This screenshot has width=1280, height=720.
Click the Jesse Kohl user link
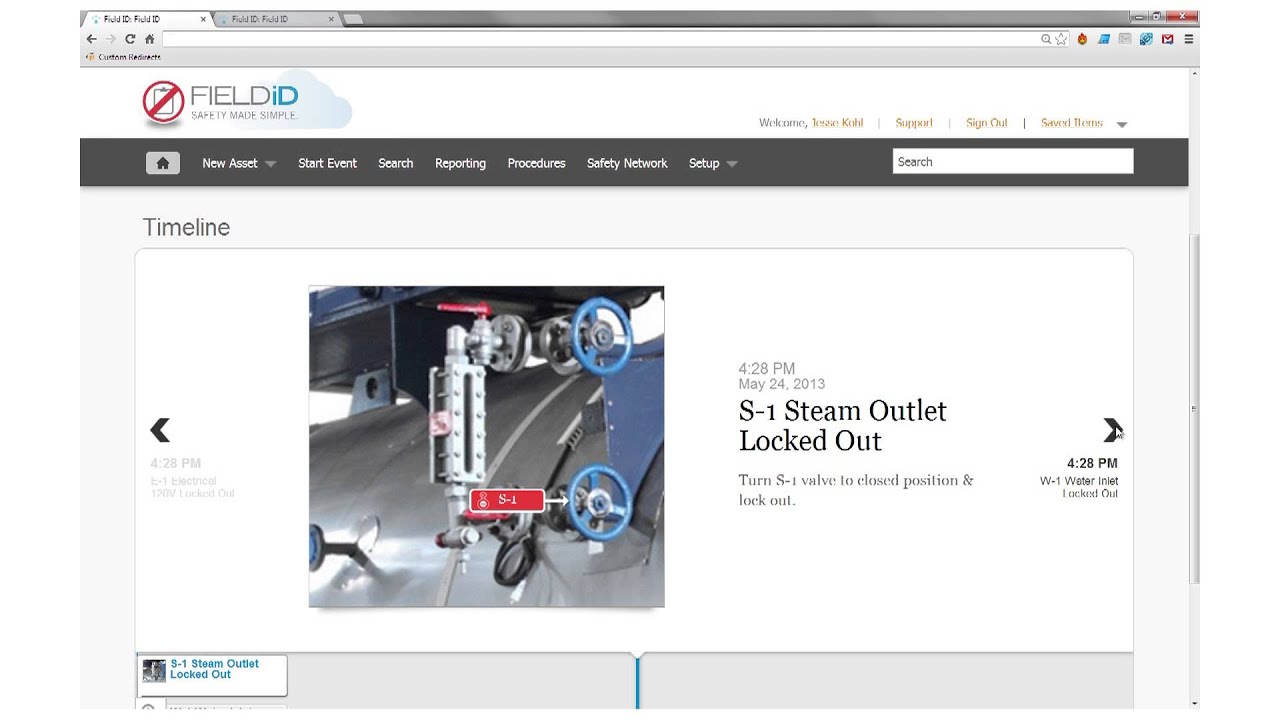tap(837, 123)
